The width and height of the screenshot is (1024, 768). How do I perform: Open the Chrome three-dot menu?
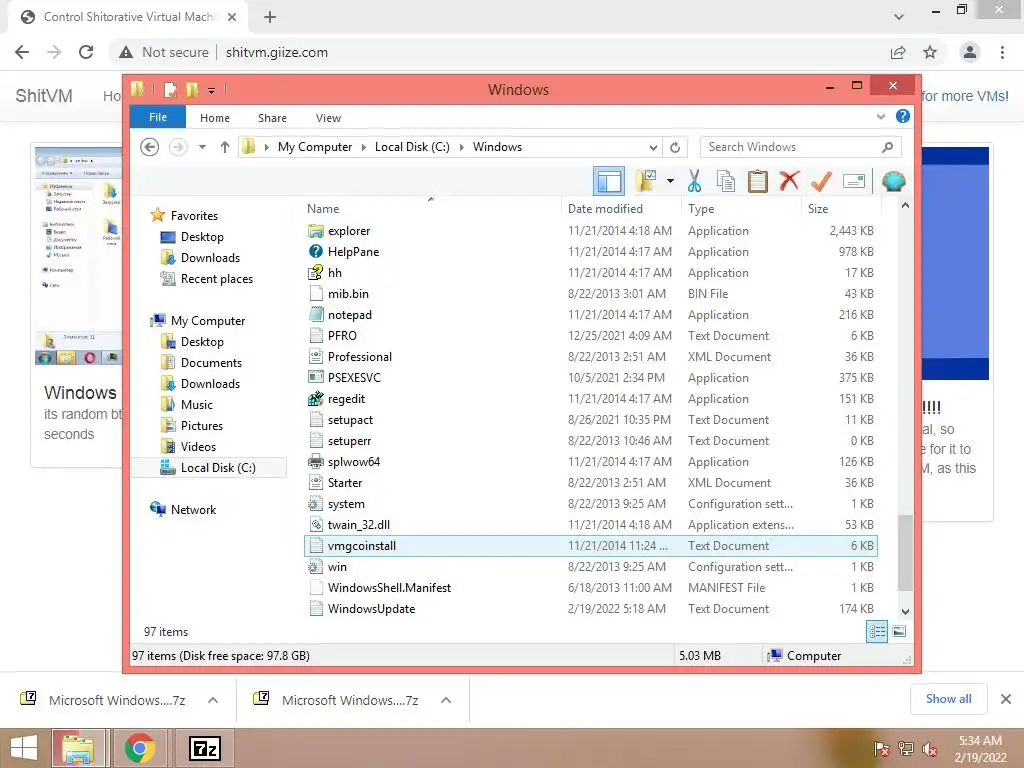coord(1002,52)
